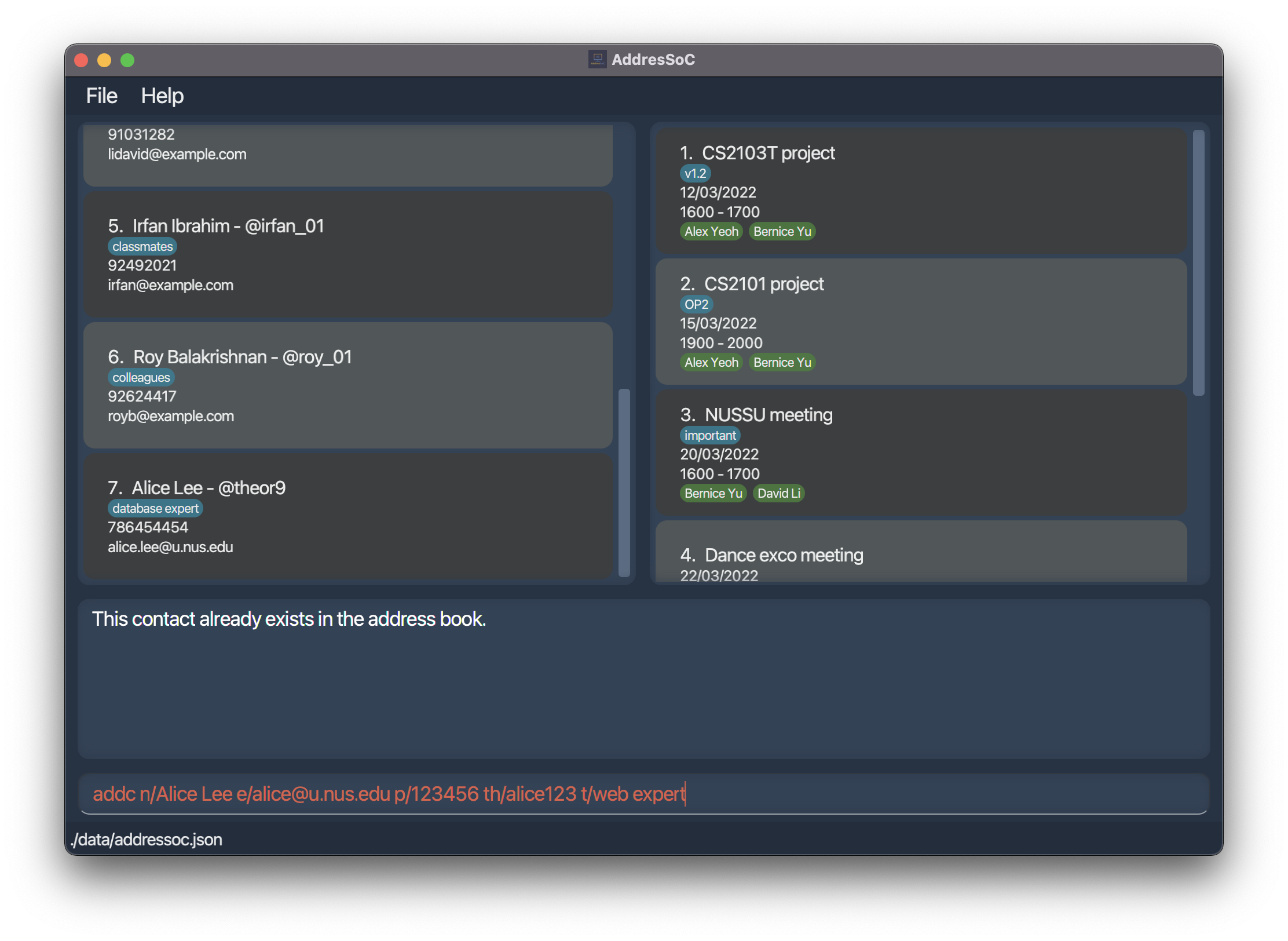Click David Li participant tag on NUSSU meeting
The image size is (1288, 941).
778,493
